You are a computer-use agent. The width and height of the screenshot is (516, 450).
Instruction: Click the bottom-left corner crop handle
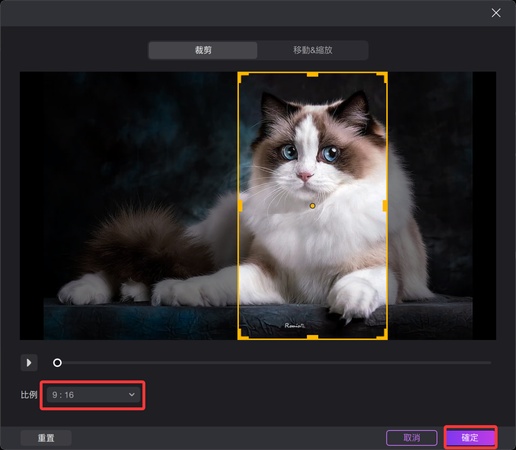tap(243, 335)
